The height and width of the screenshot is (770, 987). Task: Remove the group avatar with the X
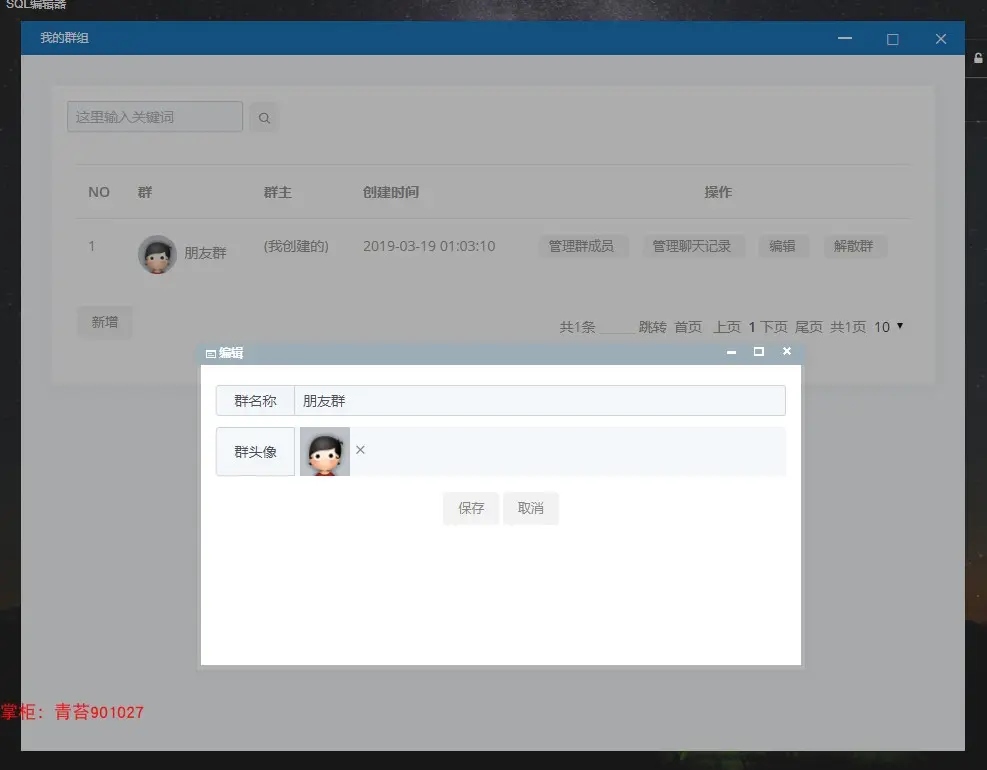(x=360, y=450)
